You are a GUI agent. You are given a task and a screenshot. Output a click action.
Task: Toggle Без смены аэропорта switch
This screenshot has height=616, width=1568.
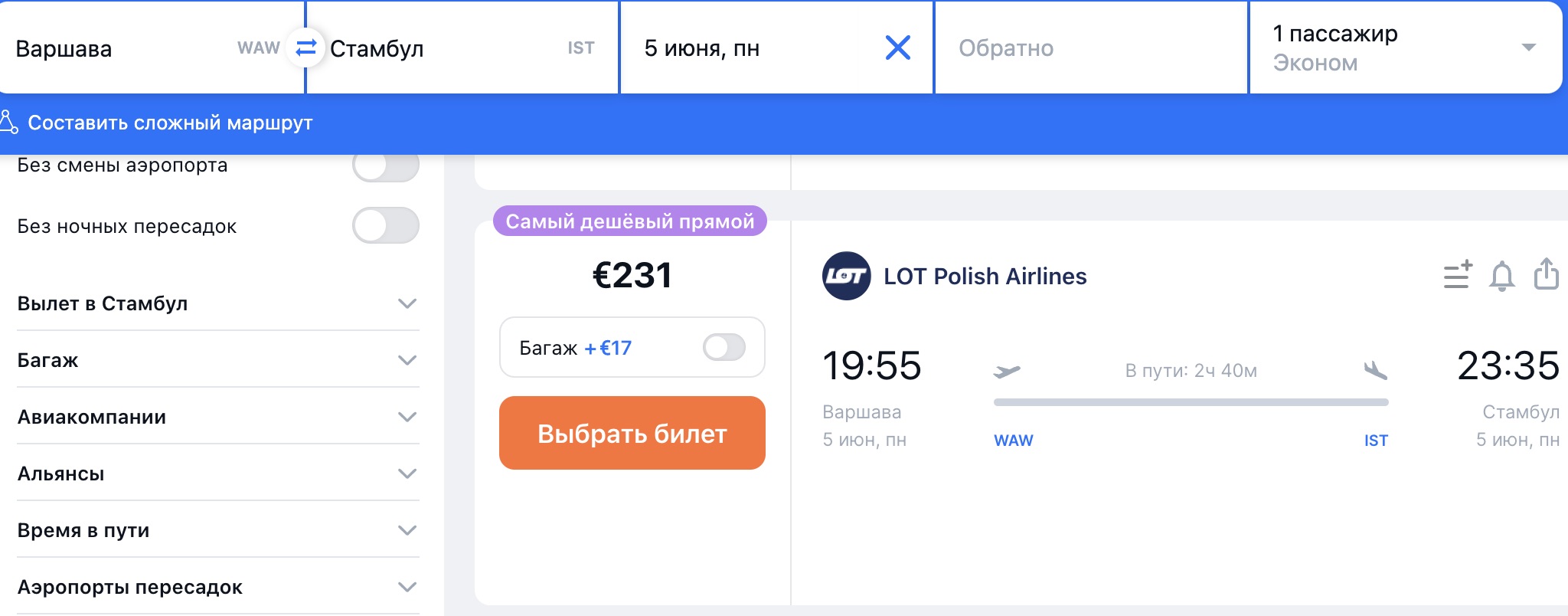point(385,165)
